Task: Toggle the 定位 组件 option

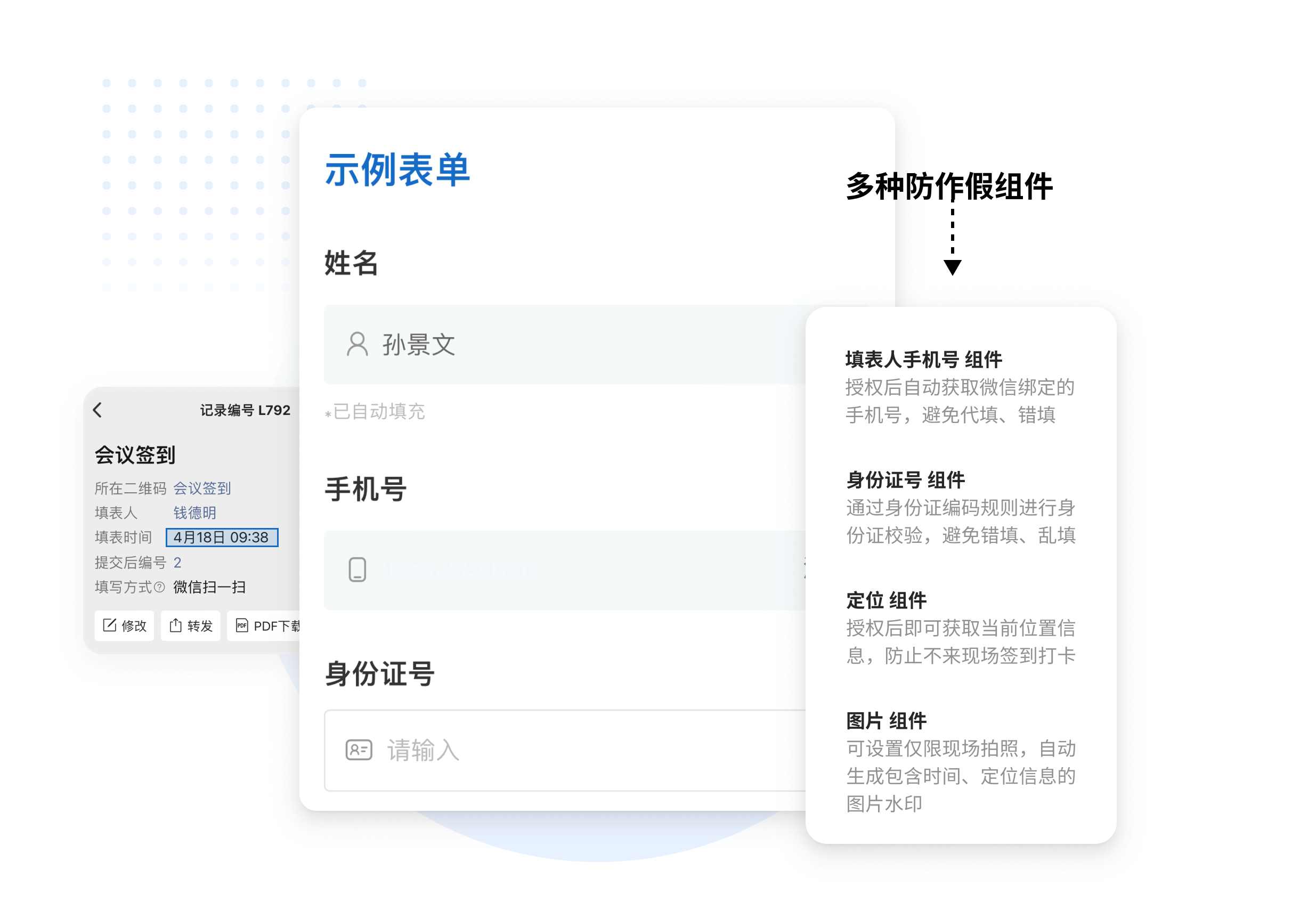Action: pyautogui.click(x=881, y=600)
